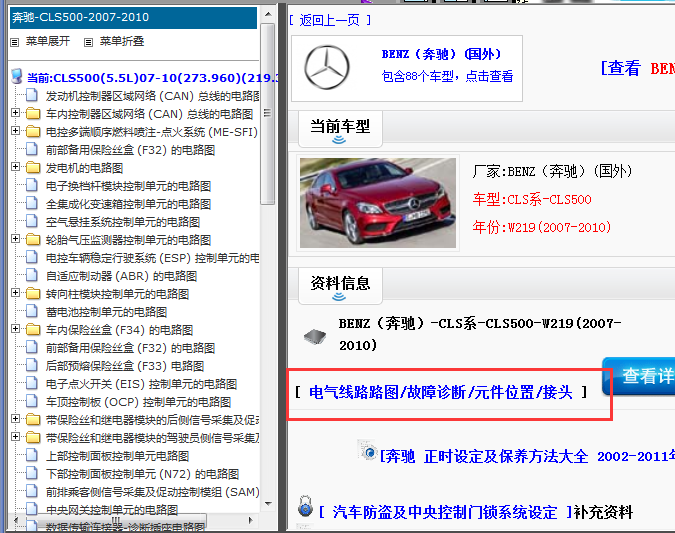Viewport: 675px width, 533px height.
Task: Expand 转向柱模块控制单元的电路图 node
Action: (x=15, y=293)
